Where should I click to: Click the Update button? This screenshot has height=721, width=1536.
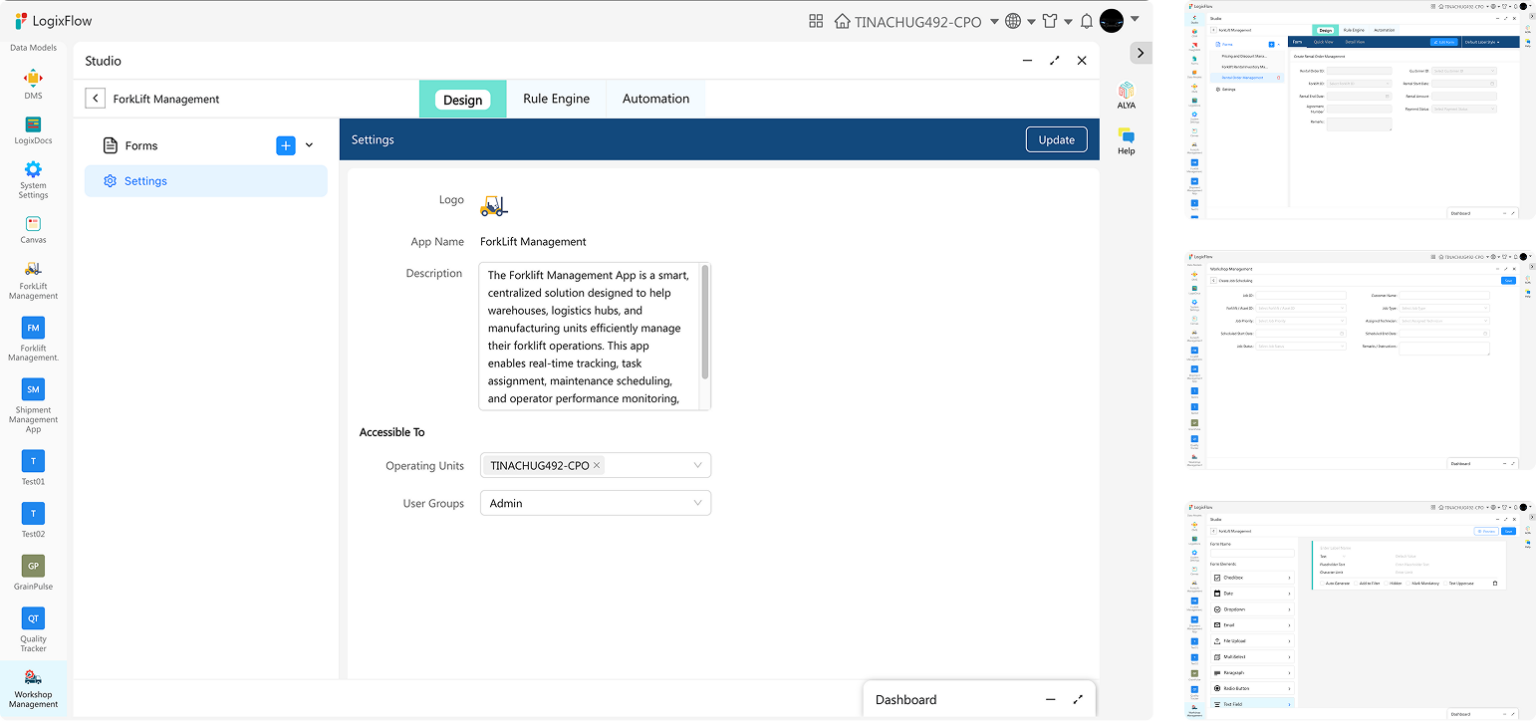(1056, 140)
